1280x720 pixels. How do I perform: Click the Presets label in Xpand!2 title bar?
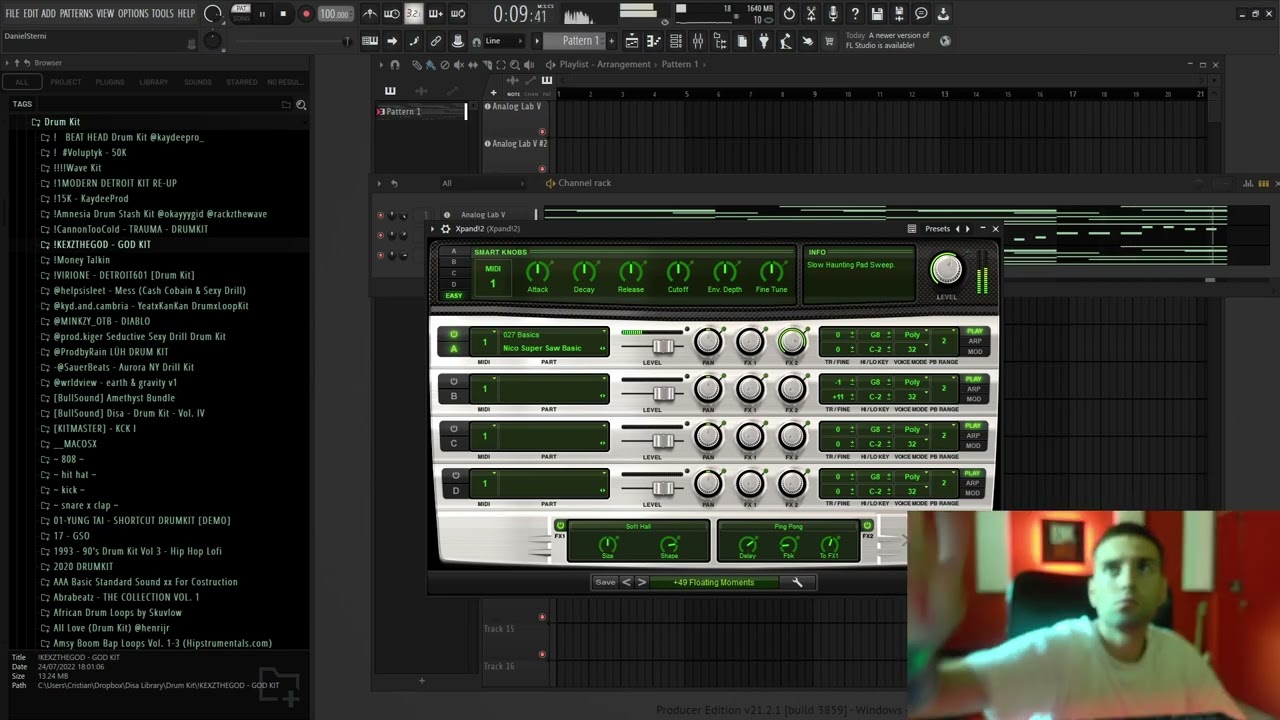click(x=937, y=229)
